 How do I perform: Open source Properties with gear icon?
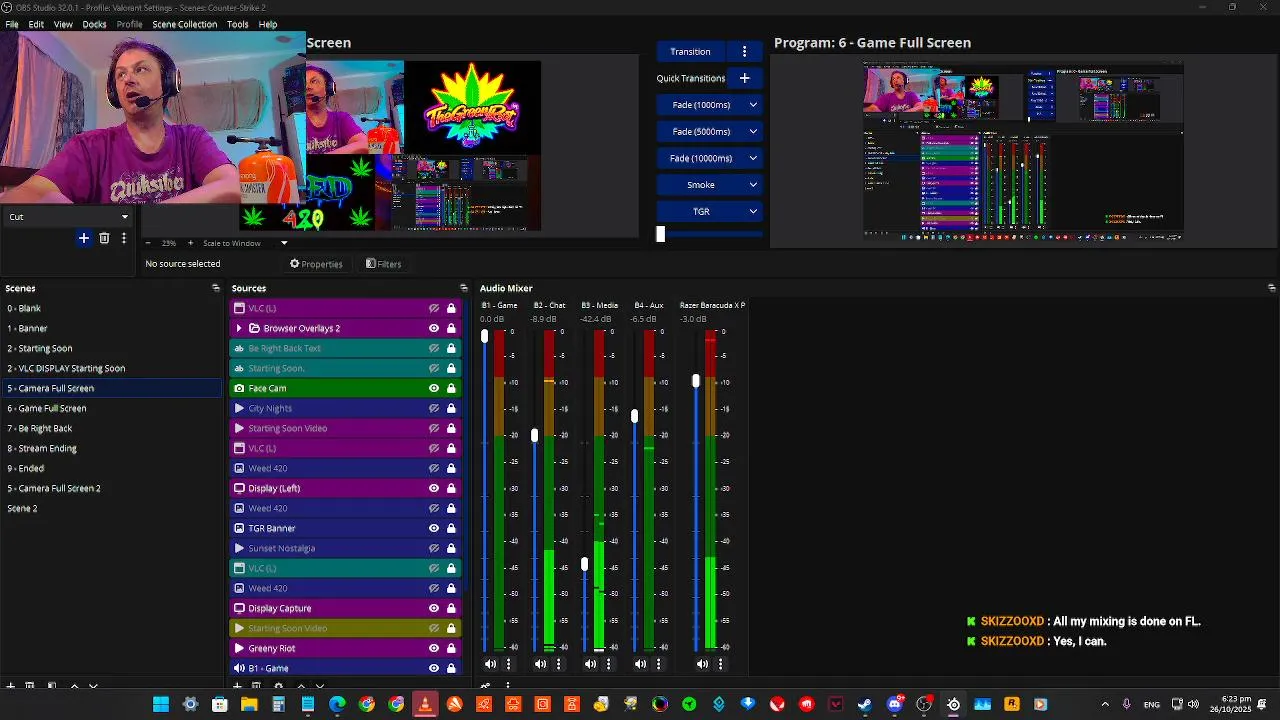(316, 264)
